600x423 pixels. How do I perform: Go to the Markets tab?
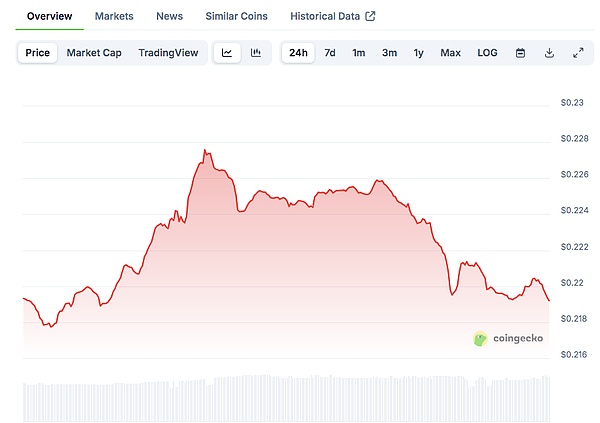pos(114,16)
